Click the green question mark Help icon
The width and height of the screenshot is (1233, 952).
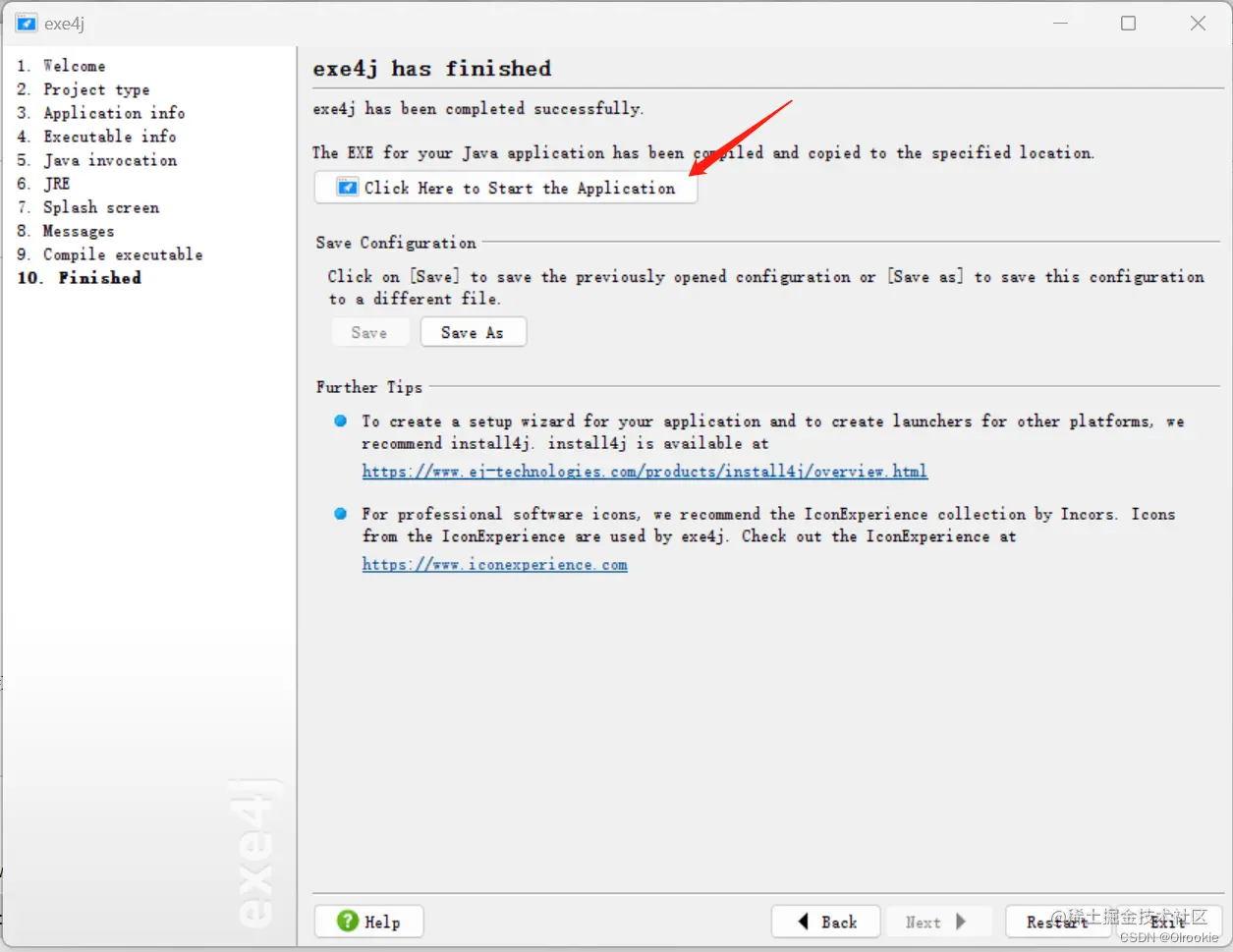pyautogui.click(x=348, y=921)
